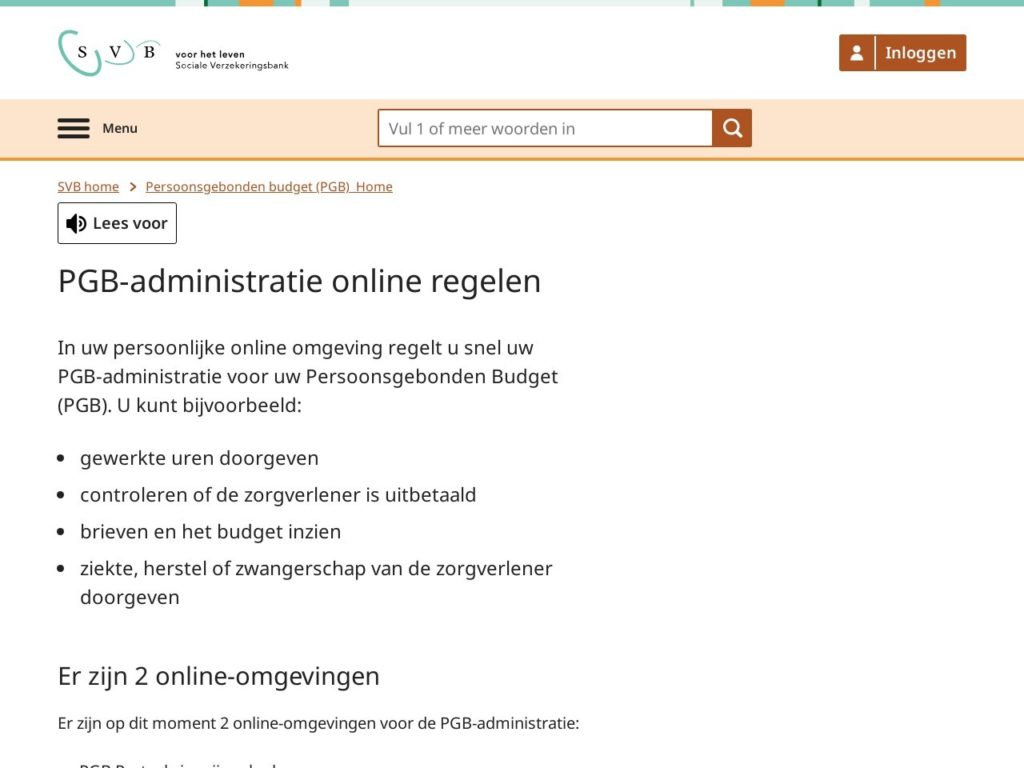Click the Inloggen button
Viewport: 1024px width, 768px height.
click(902, 52)
